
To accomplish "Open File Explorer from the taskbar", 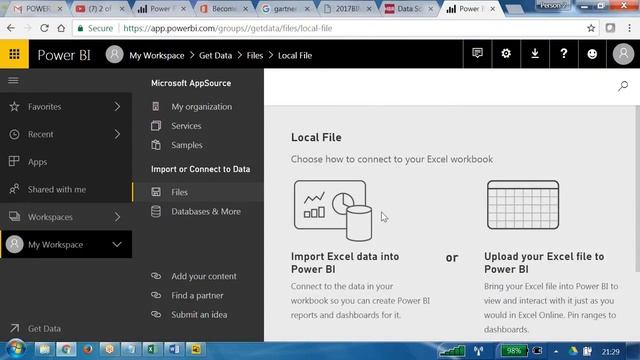I will (44, 349).
